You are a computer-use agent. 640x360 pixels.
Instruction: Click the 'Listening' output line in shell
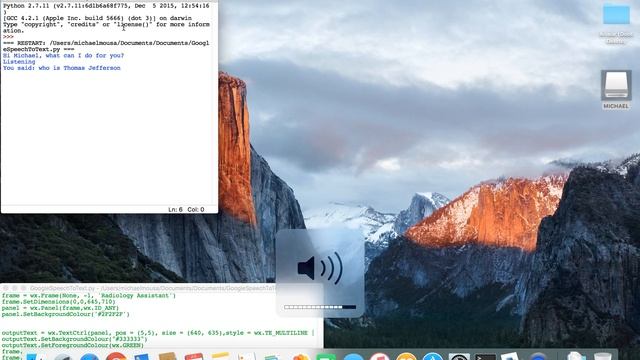click(x=19, y=62)
